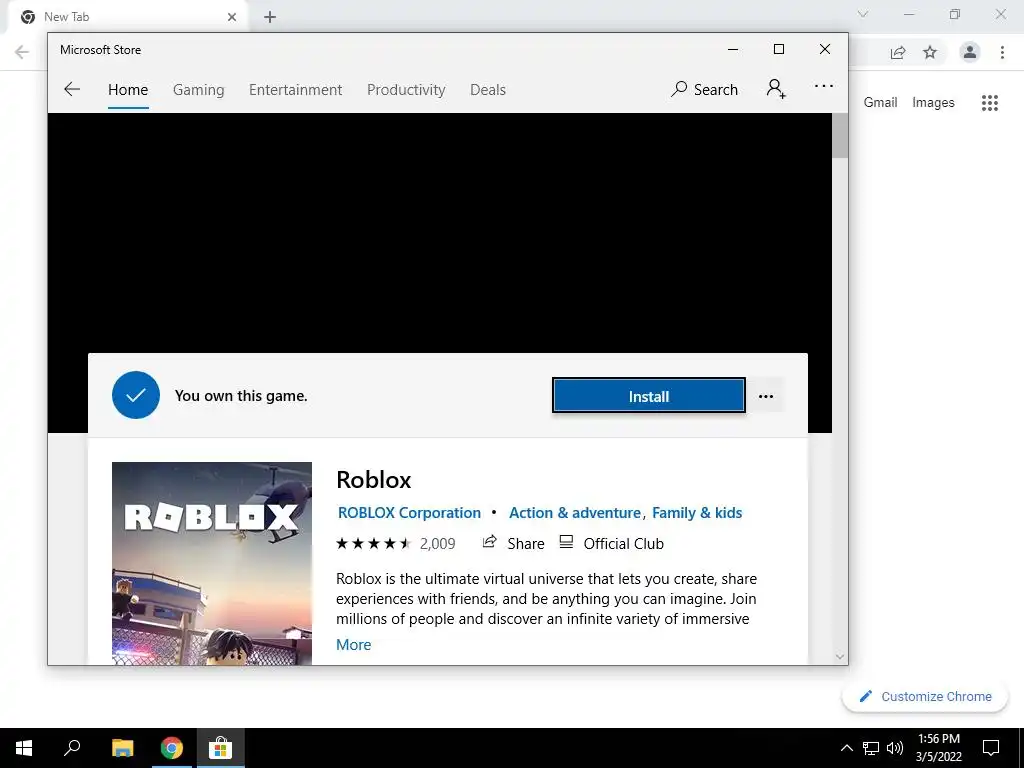
Task: Open the Chrome tab search chevron
Action: click(x=863, y=14)
